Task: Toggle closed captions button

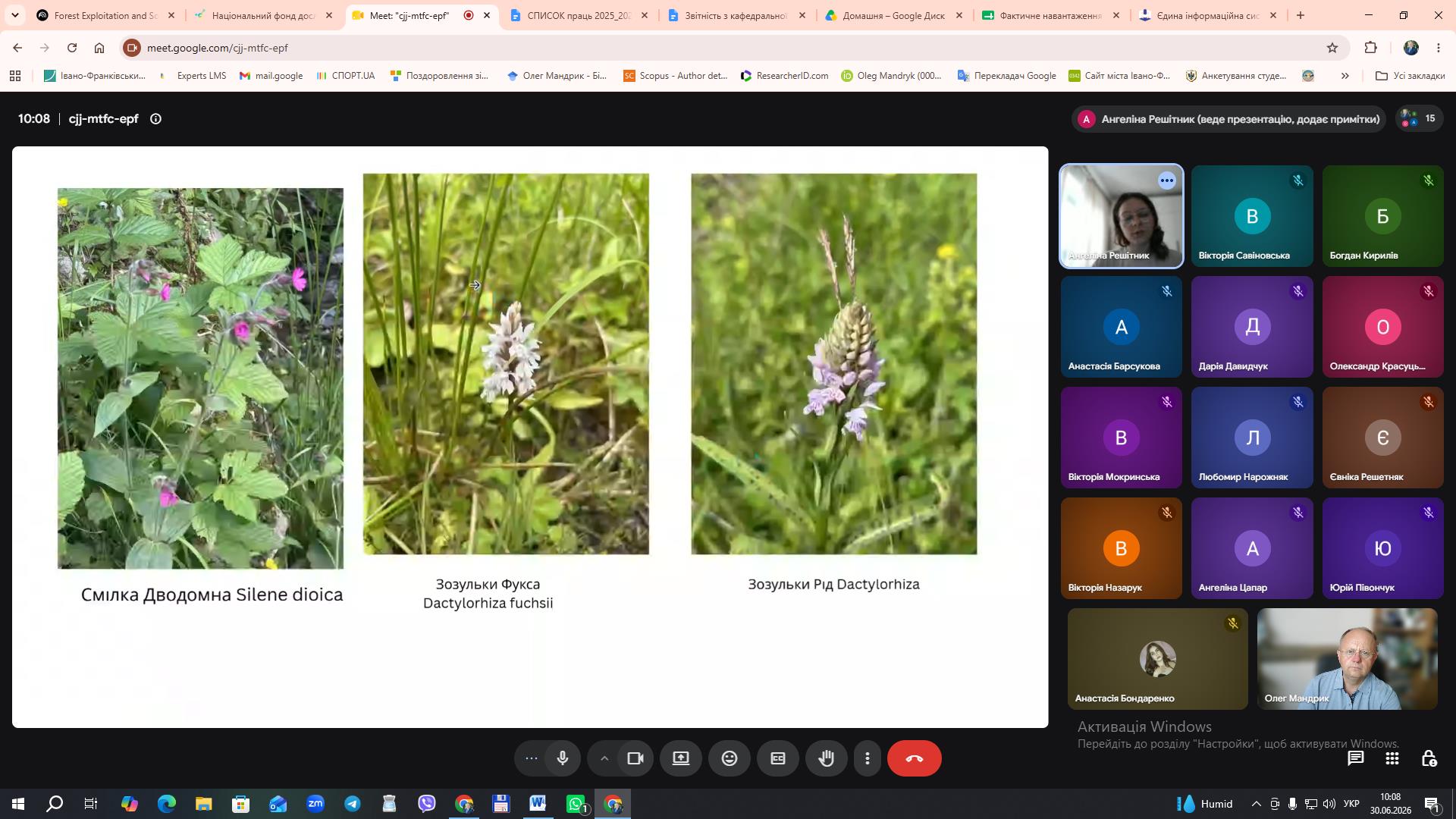Action: [x=778, y=758]
